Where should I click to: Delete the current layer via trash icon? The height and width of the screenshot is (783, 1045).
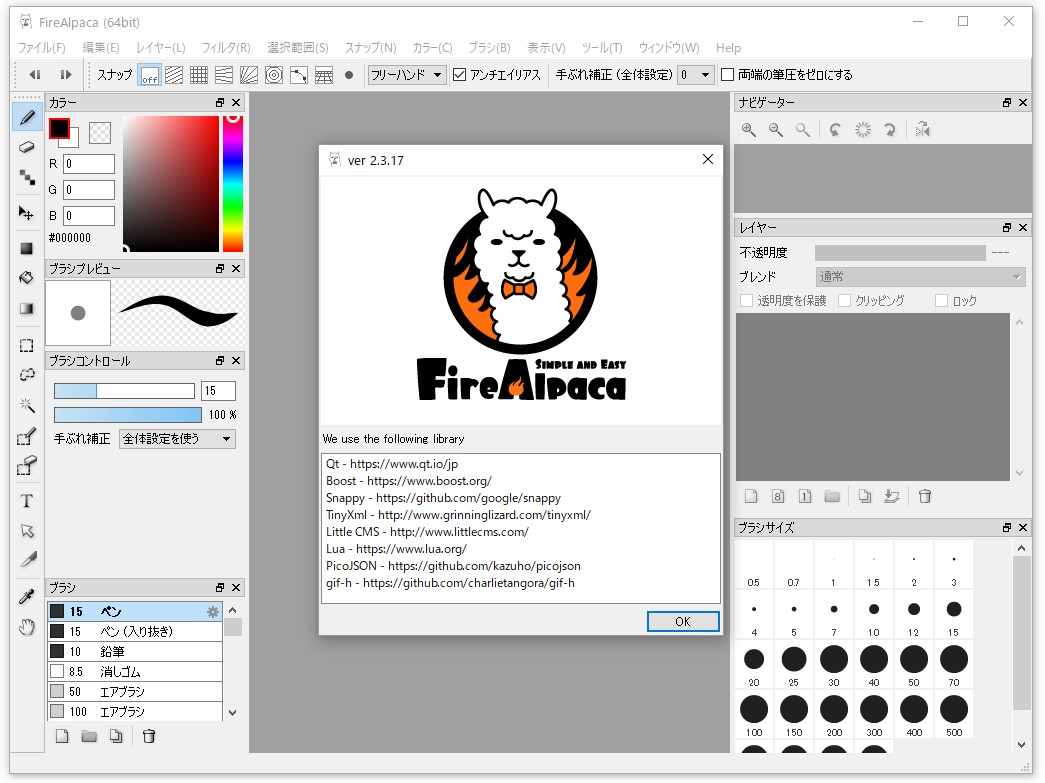tap(924, 496)
